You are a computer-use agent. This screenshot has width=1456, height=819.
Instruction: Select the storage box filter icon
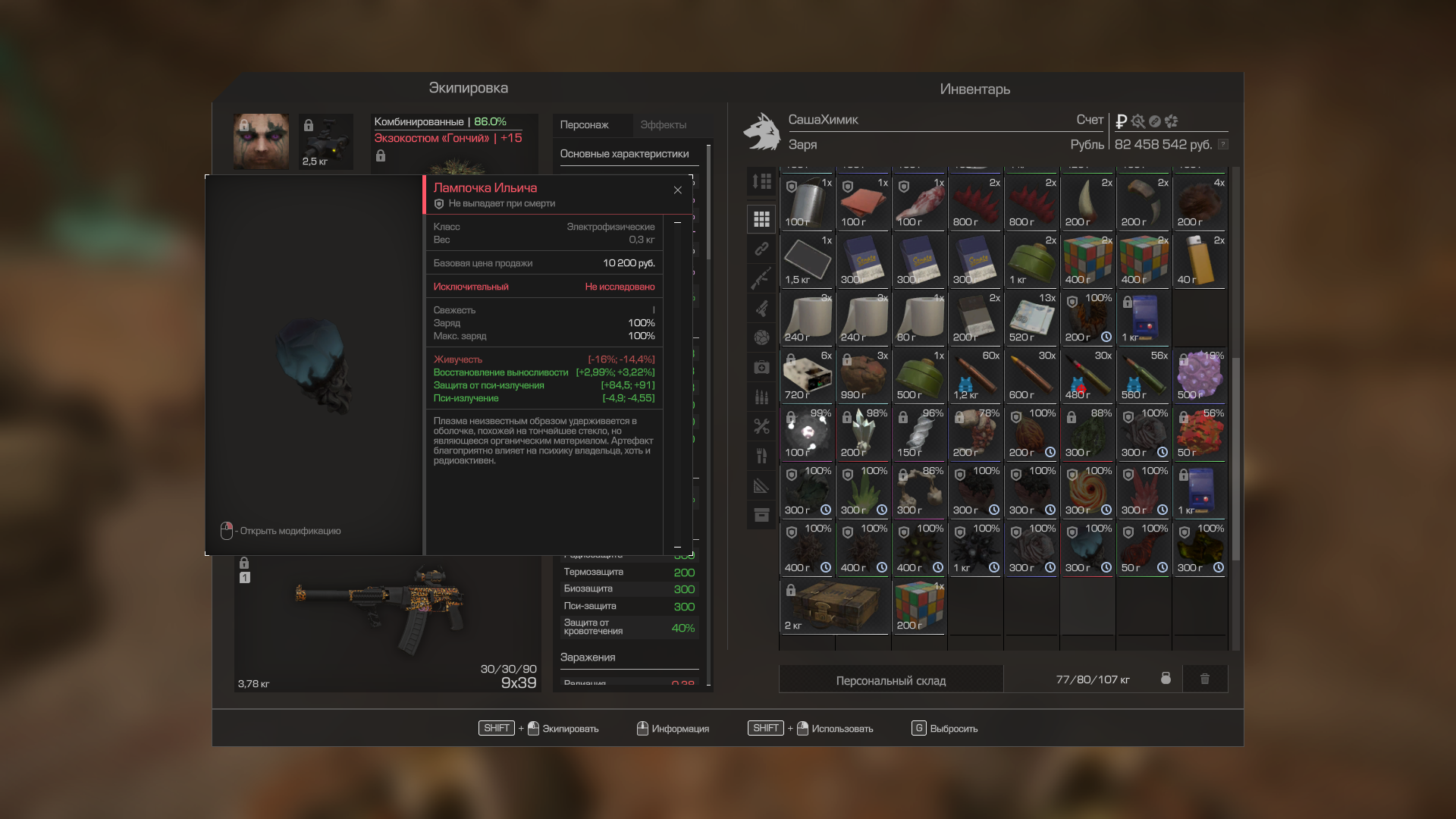761,515
